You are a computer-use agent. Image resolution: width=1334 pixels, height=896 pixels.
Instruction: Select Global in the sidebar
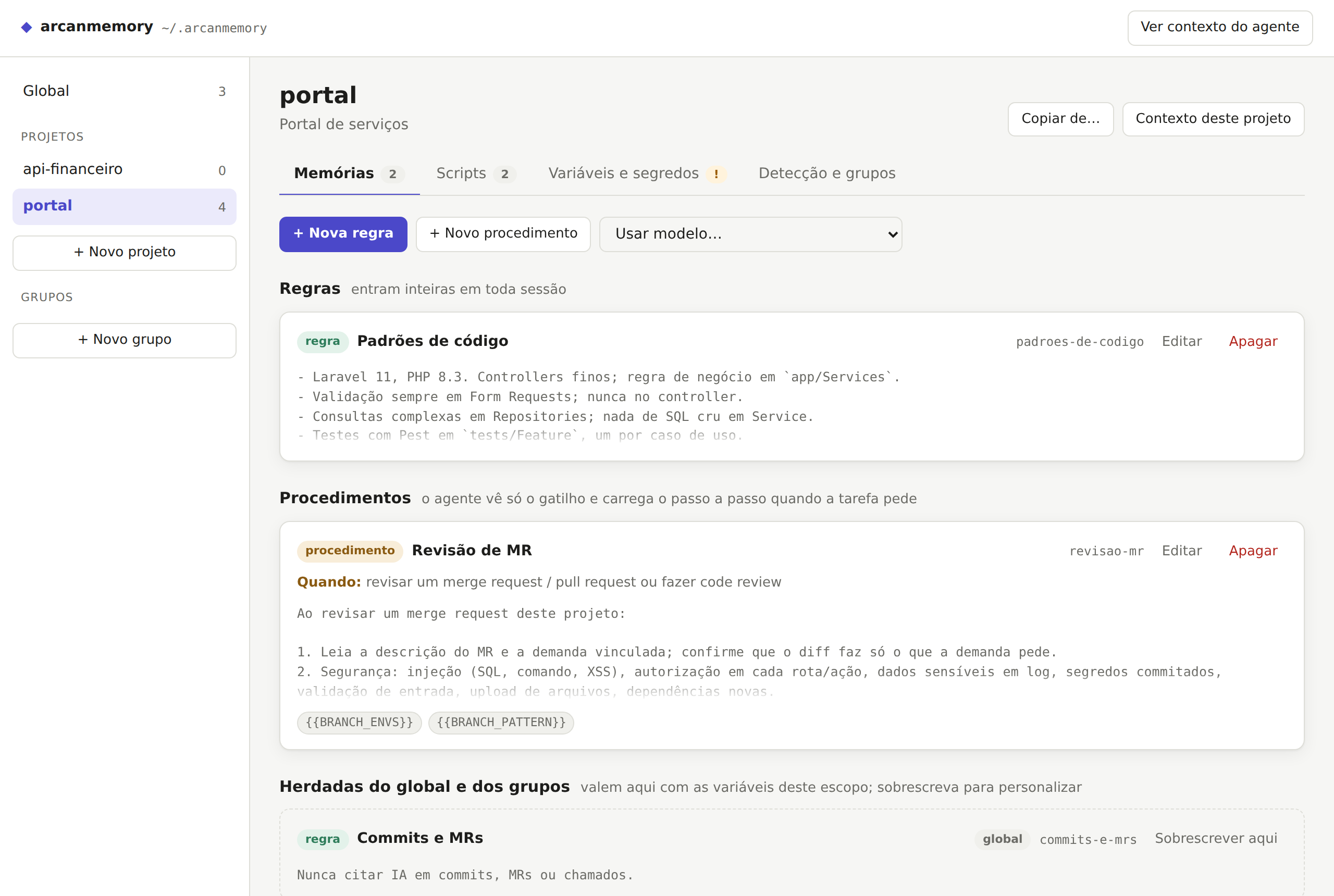(x=124, y=92)
